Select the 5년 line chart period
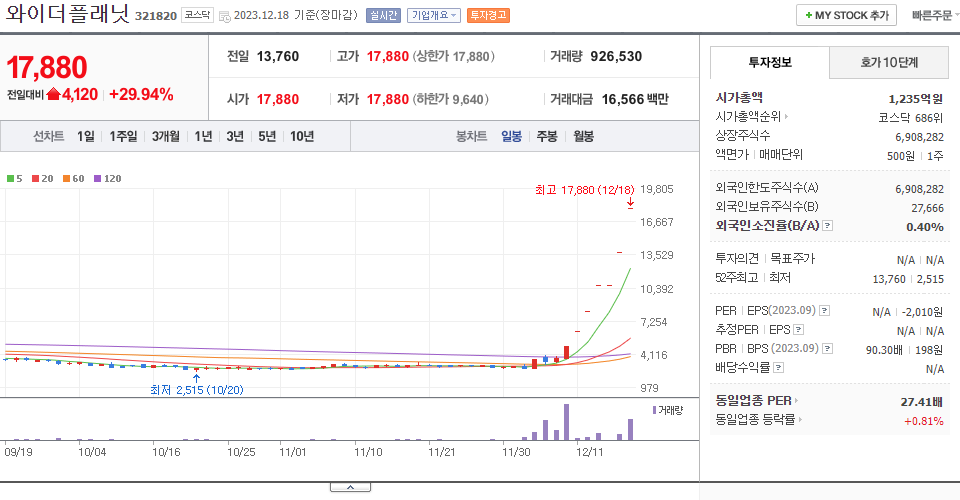The height and width of the screenshot is (500, 960). [x=267, y=136]
